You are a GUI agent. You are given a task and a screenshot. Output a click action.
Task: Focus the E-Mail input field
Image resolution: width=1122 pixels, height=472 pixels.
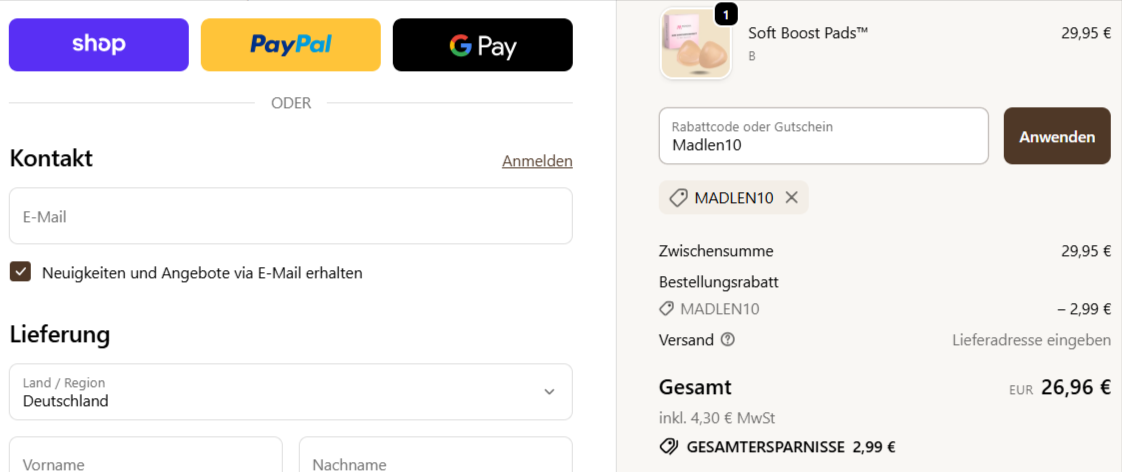[290, 216]
